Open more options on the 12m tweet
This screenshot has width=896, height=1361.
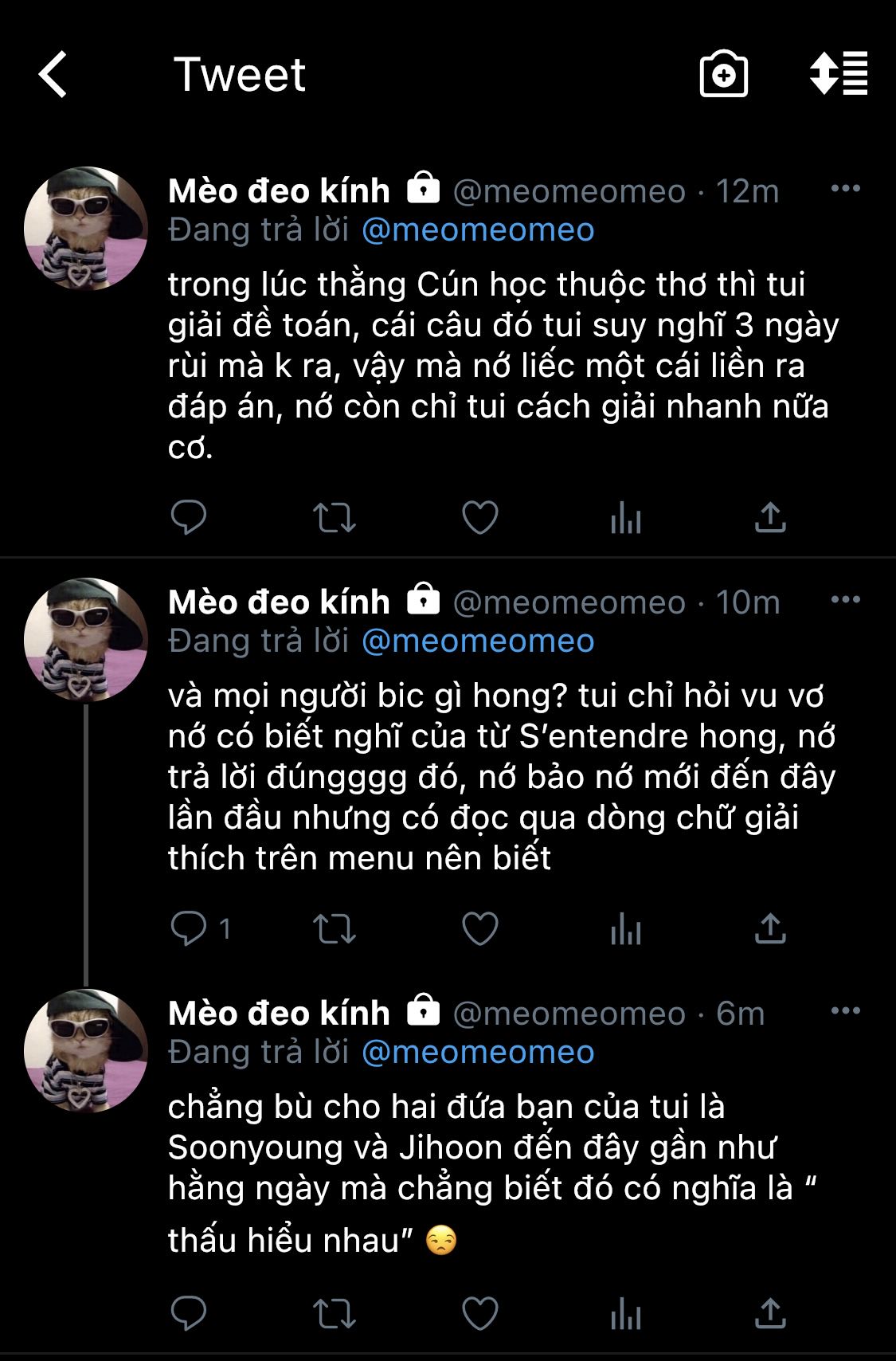tap(845, 189)
